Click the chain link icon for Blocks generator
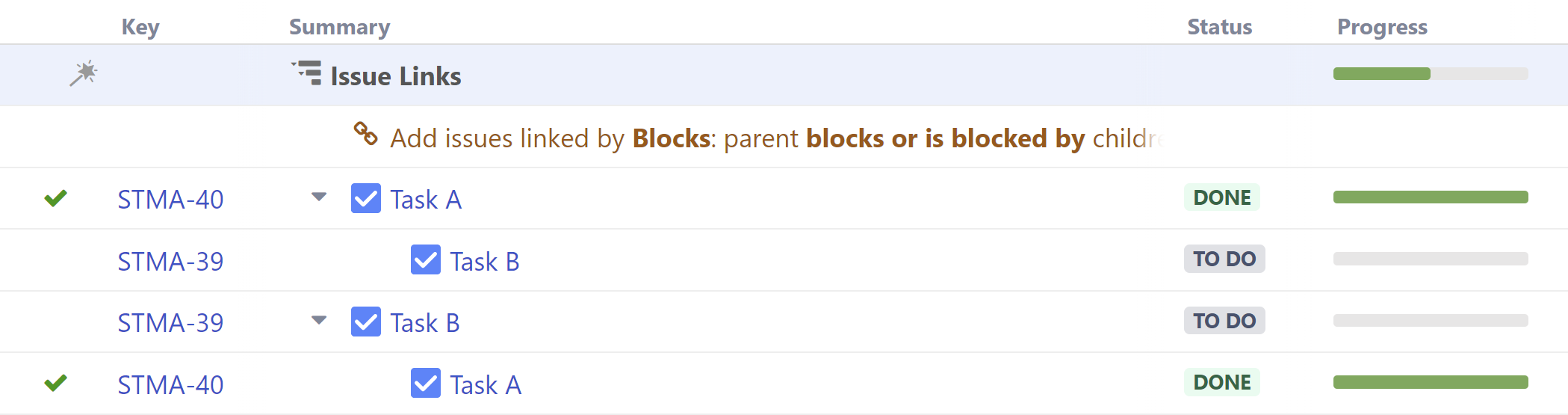Screen dimensions: 1568x415 365,135
